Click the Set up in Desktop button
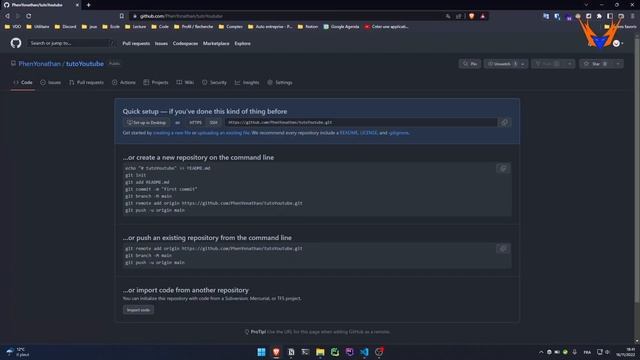The width and height of the screenshot is (640, 360). [147, 122]
